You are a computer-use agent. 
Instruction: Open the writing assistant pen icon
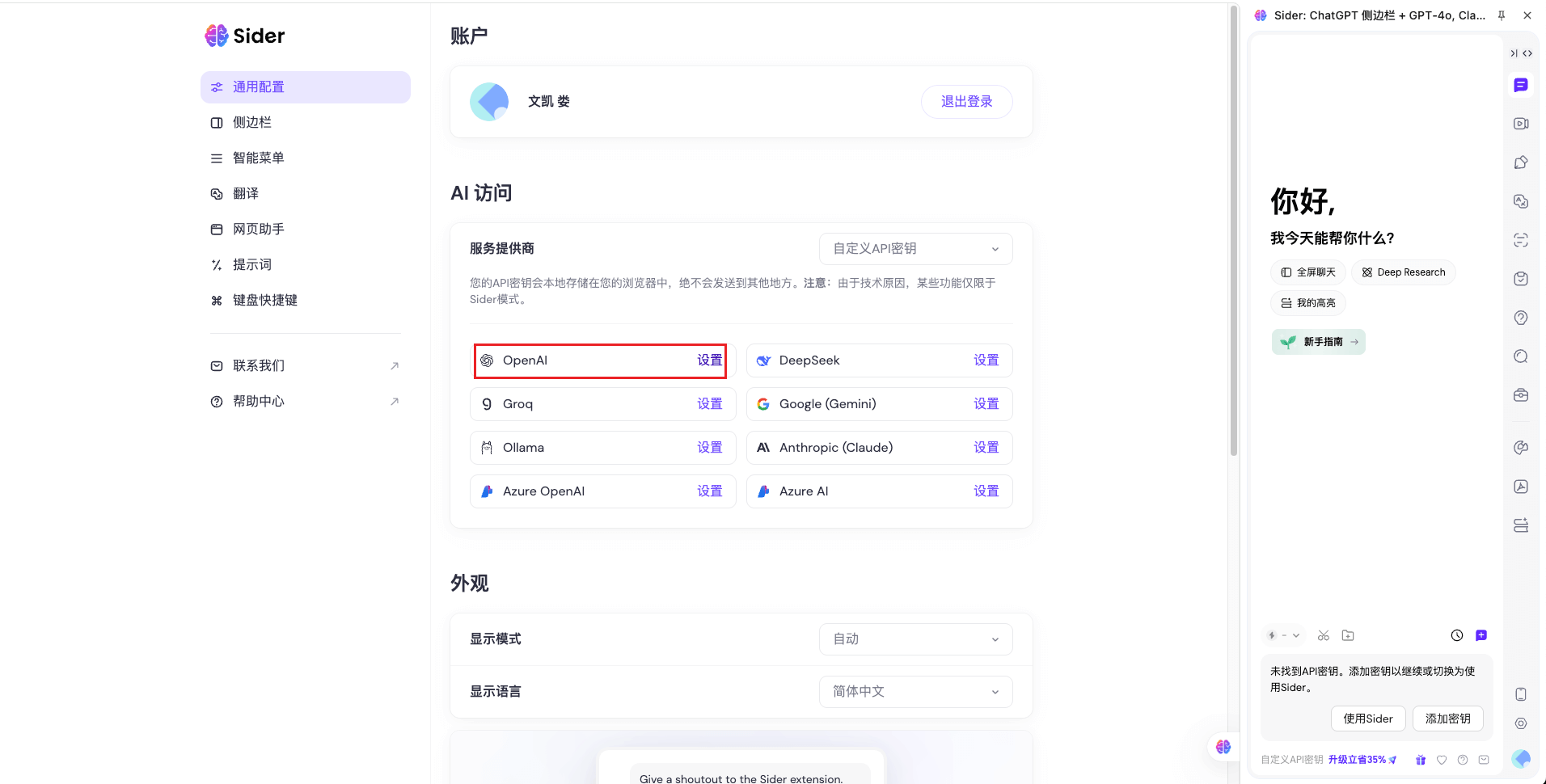[1522, 162]
